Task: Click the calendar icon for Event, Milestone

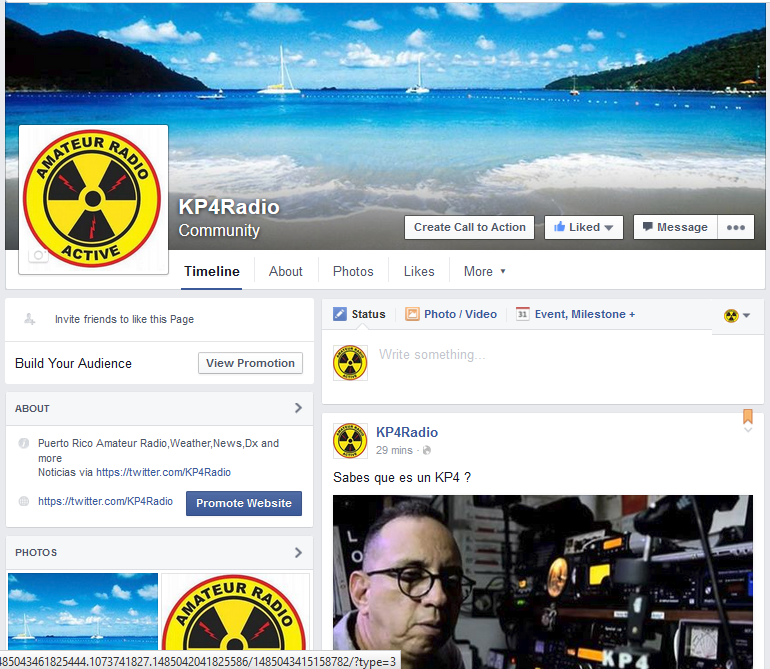Action: (522, 314)
